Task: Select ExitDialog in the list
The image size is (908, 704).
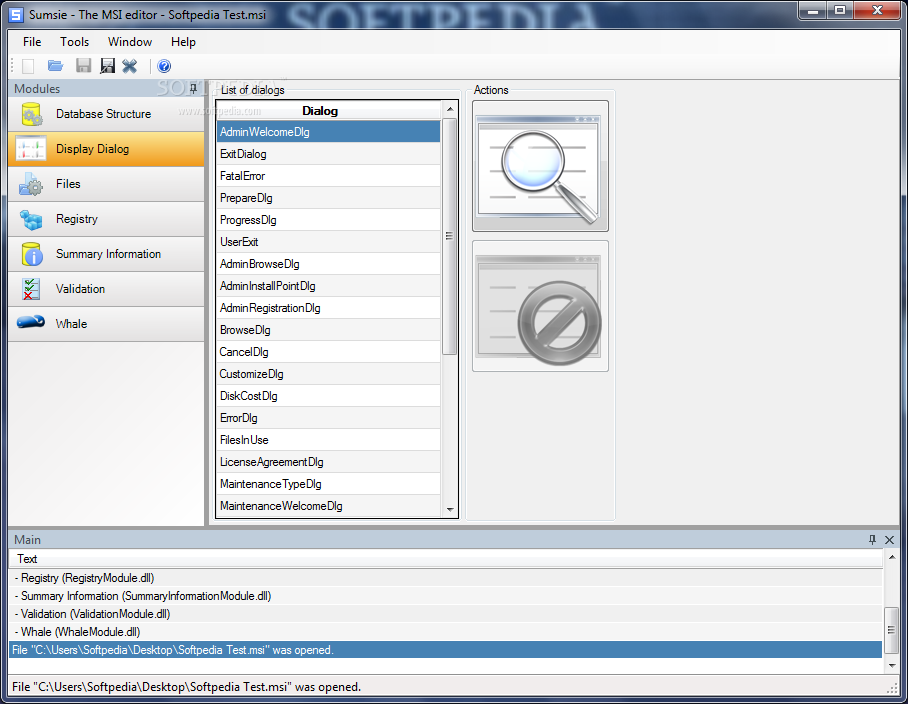Action: click(x=328, y=154)
